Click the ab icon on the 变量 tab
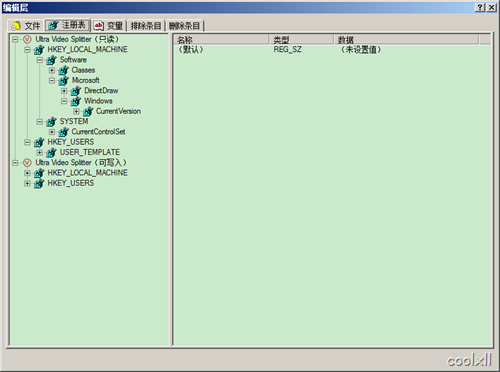Image resolution: width=500 pixels, height=372 pixels. 99,26
